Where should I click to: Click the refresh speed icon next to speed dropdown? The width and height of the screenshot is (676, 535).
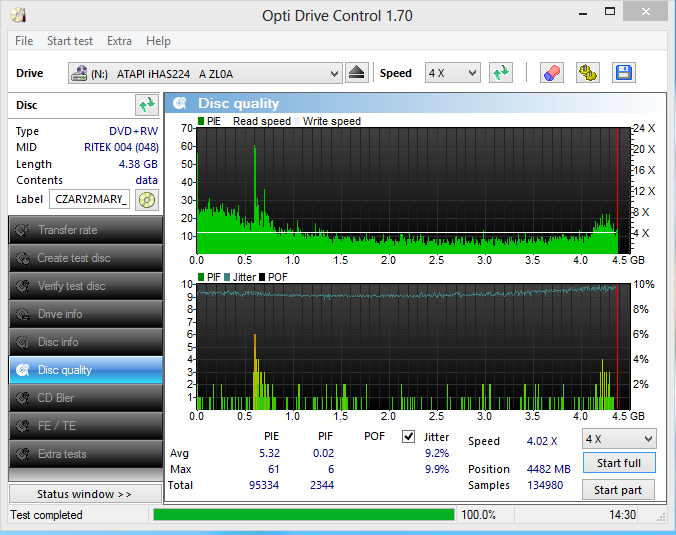(501, 73)
